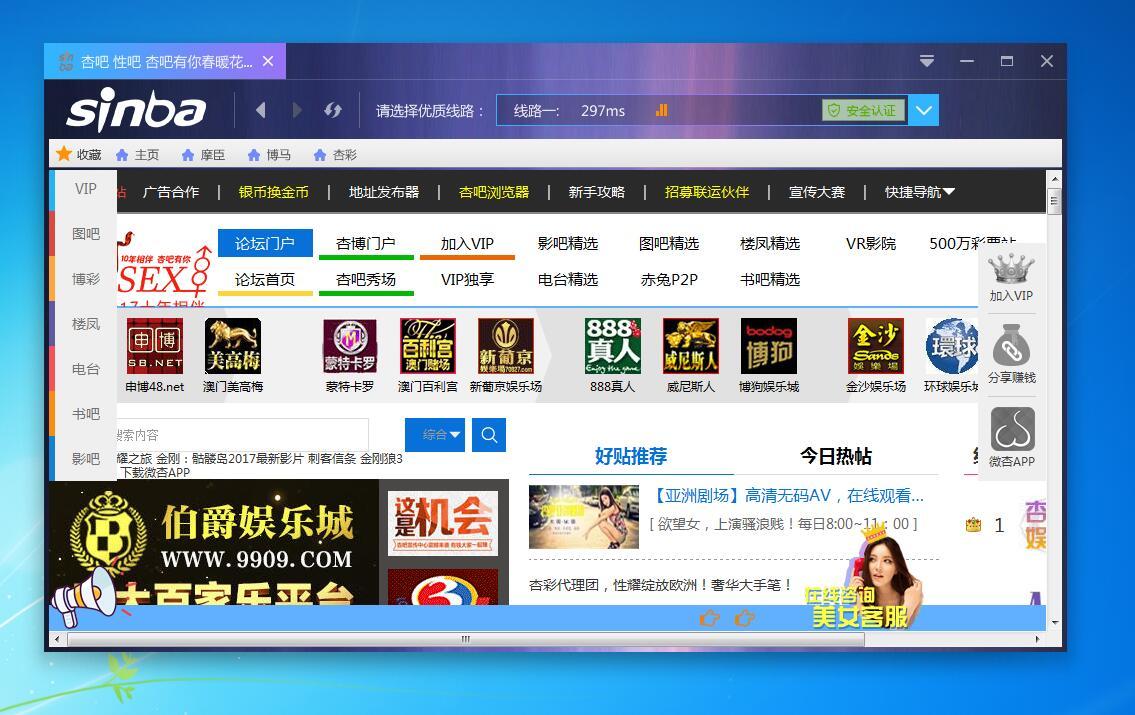This screenshot has width=1135, height=715.
Task: Open the 杏彩 bookmark
Action: pyautogui.click(x=335, y=155)
